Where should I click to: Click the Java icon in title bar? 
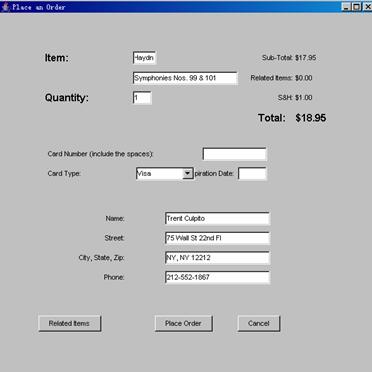click(x=5, y=7)
